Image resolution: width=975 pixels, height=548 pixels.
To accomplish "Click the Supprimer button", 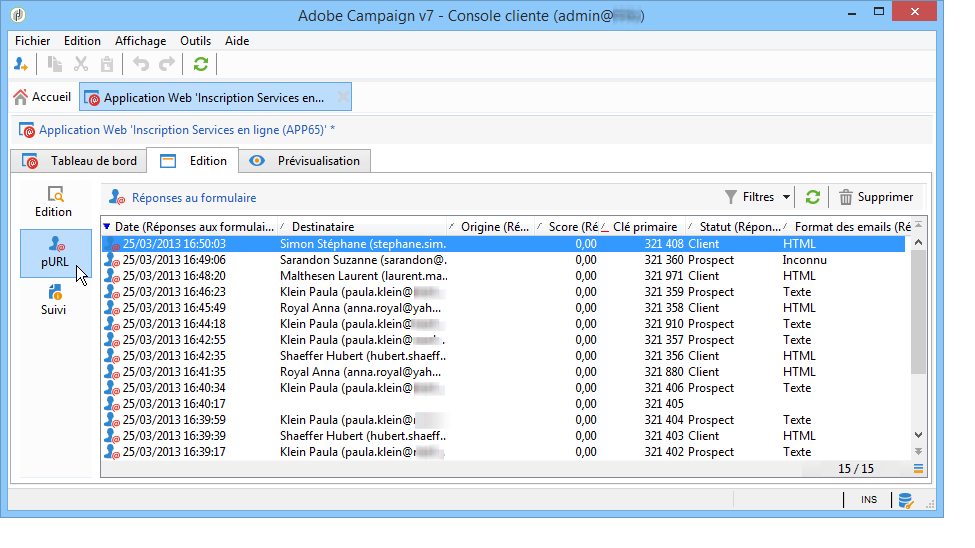I will 876,197.
